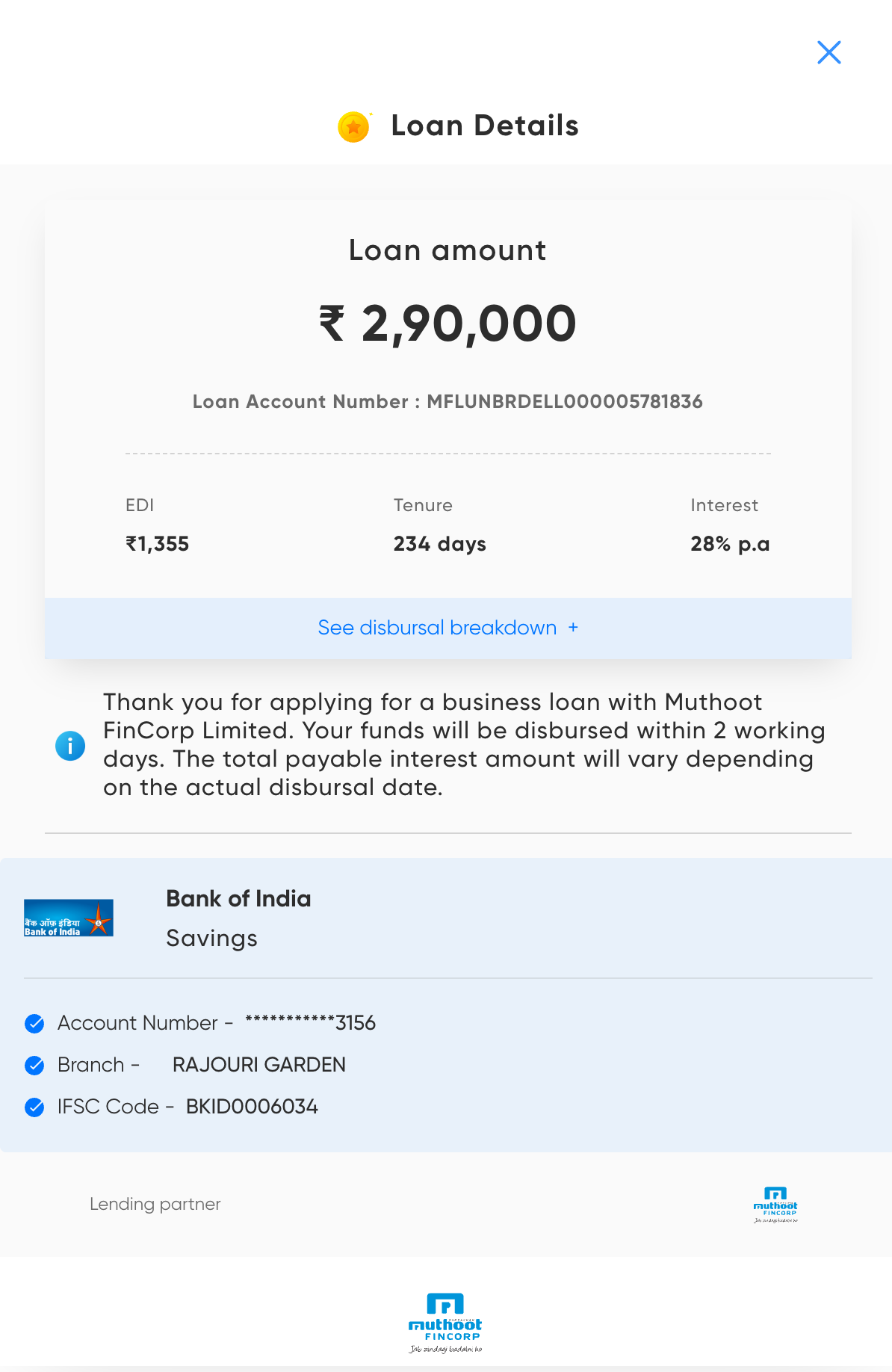This screenshot has height=1372, width=892.
Task: Click the 234 days tenure value
Action: coord(439,544)
